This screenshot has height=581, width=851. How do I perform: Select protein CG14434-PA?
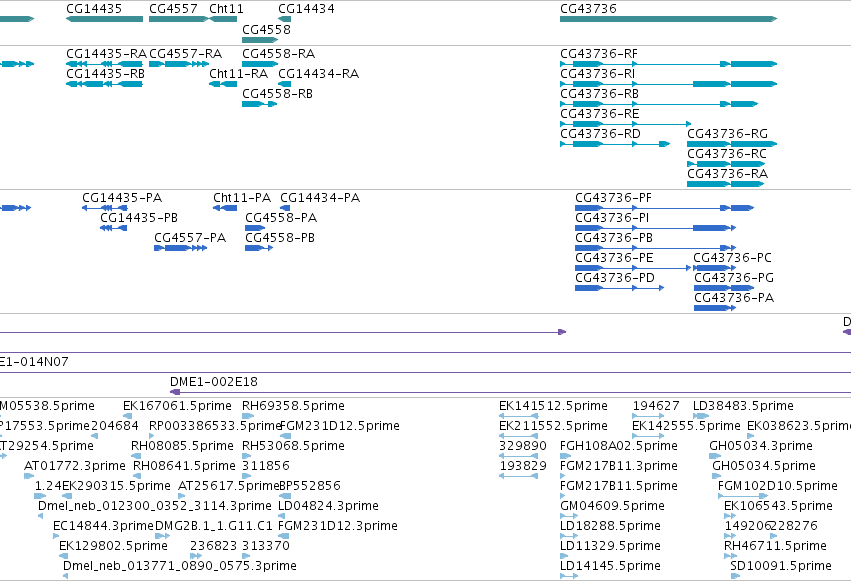pyautogui.click(x=285, y=208)
